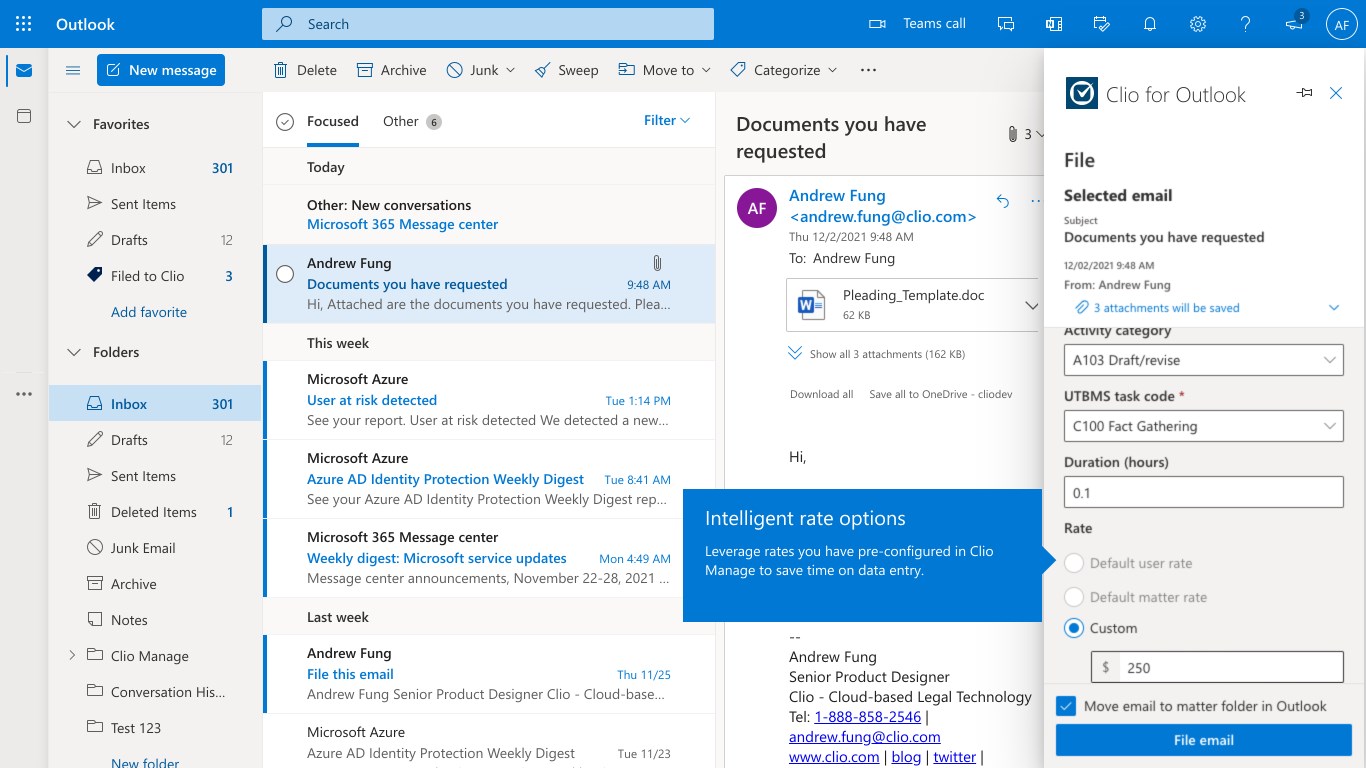Image resolution: width=1366 pixels, height=768 pixels.
Task: Open the Filter dropdown in the message list
Action: (667, 121)
